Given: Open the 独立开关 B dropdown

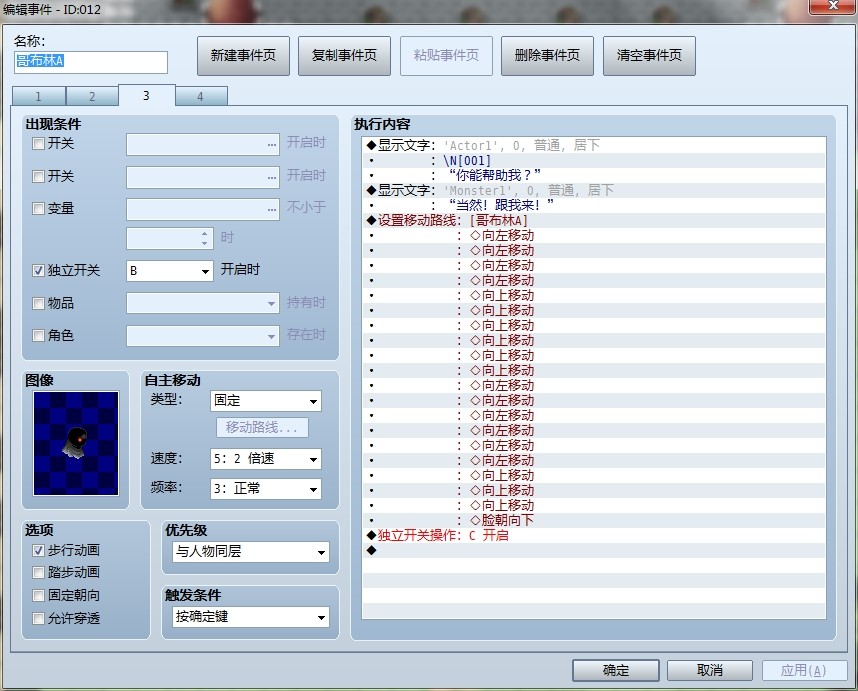Looking at the screenshot, I should click(170, 271).
